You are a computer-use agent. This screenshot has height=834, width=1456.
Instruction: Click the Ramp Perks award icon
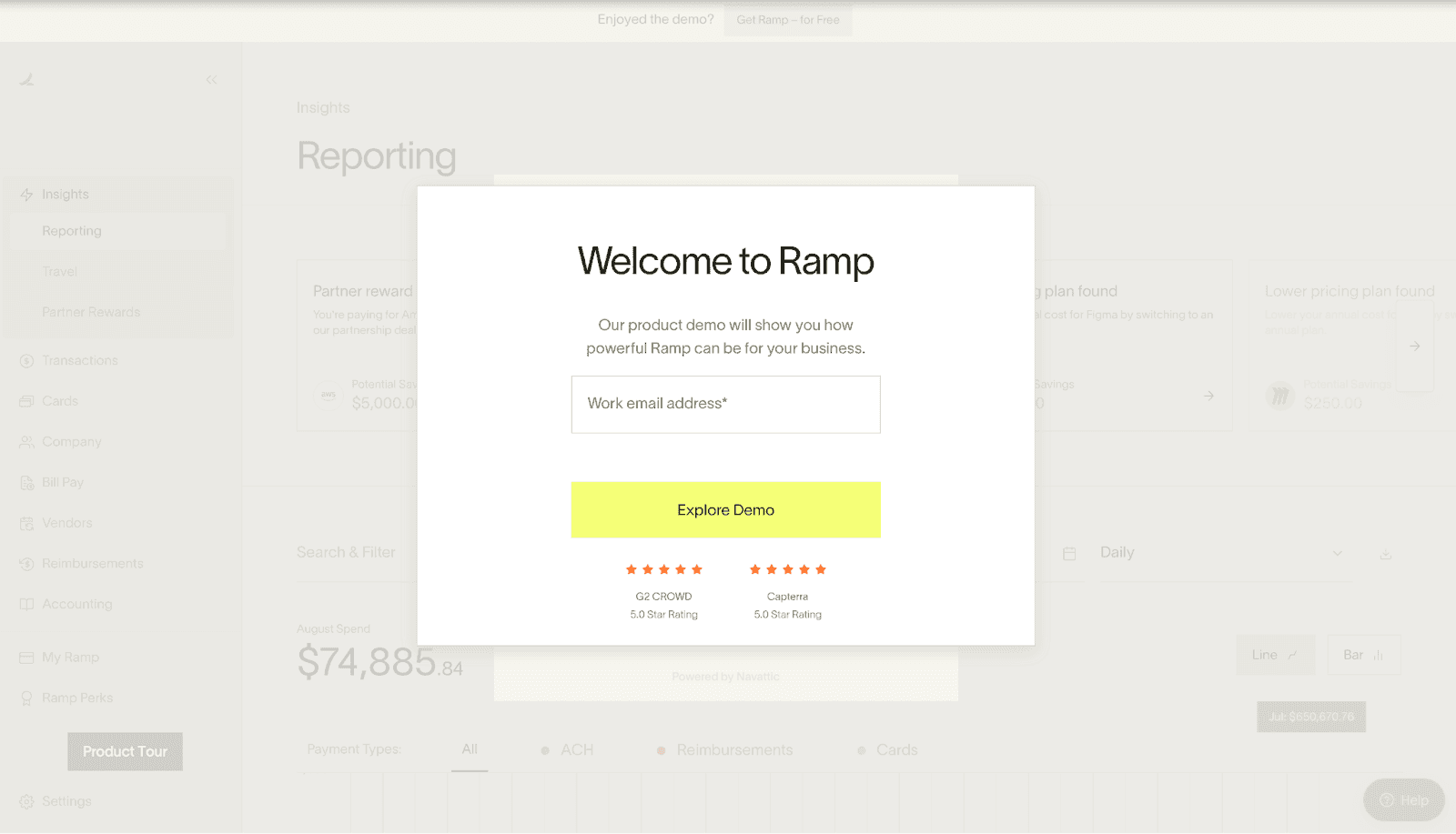click(26, 698)
